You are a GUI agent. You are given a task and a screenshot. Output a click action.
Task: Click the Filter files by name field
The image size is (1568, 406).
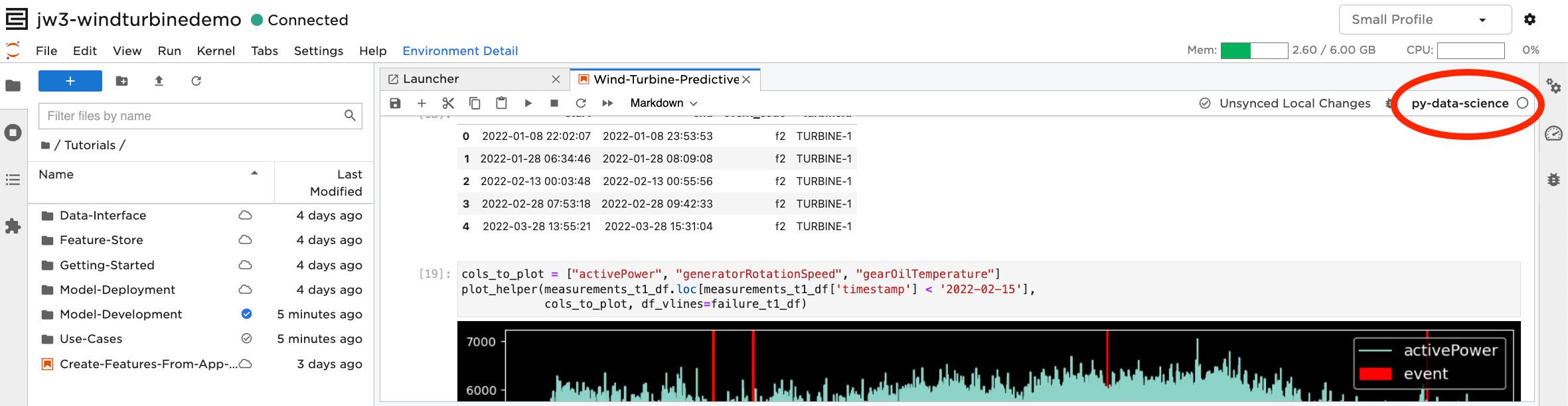(x=193, y=116)
